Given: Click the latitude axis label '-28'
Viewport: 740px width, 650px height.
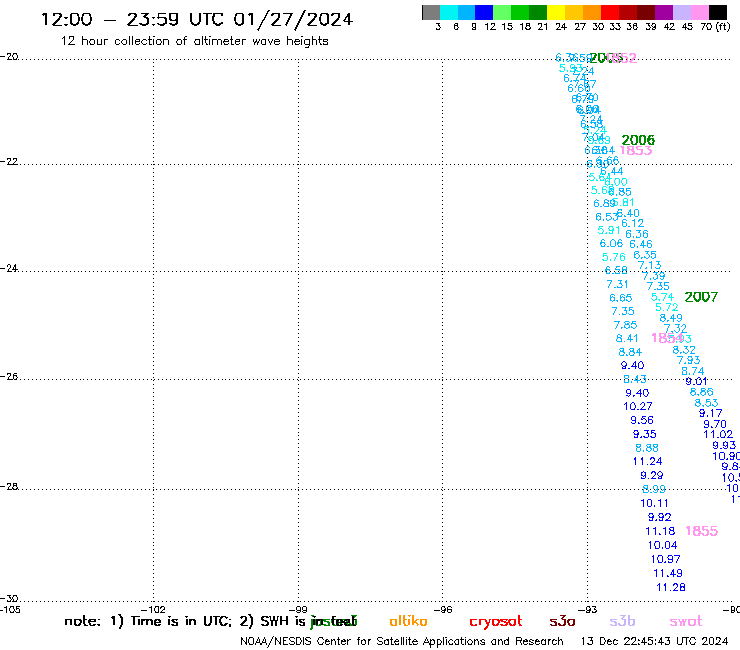Looking at the screenshot, I should 9,486.
